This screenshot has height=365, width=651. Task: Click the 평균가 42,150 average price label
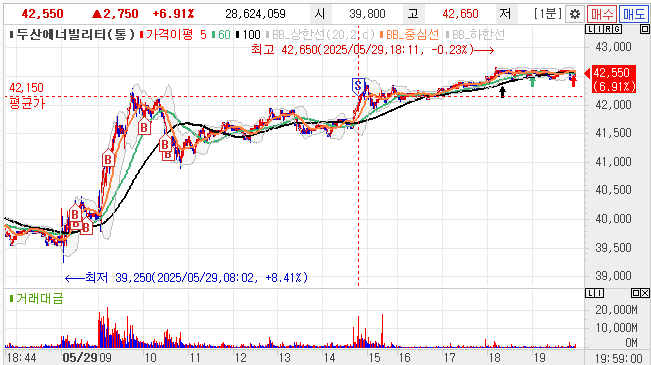coord(27,96)
